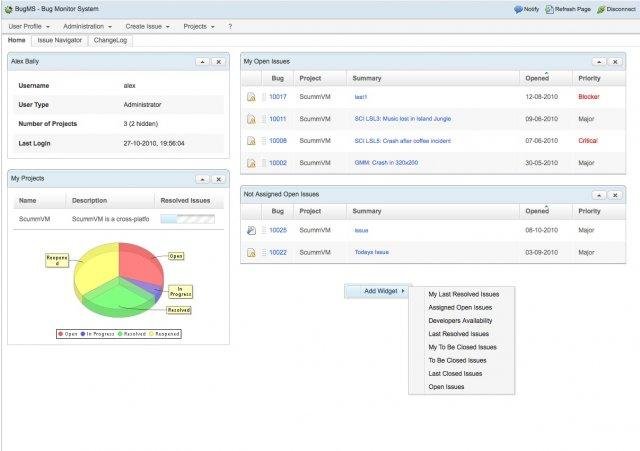Switch to the Issue Navigator tab
Screen dimensions: 640x451
pyautogui.click(x=60, y=40)
